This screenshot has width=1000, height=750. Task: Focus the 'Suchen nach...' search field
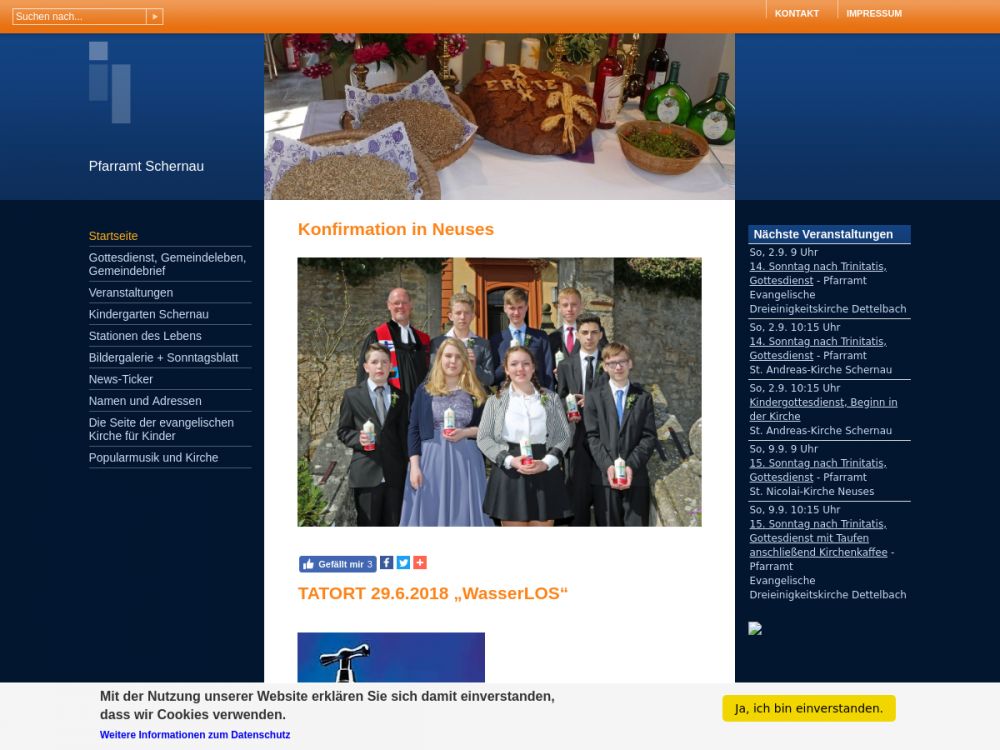click(x=79, y=17)
